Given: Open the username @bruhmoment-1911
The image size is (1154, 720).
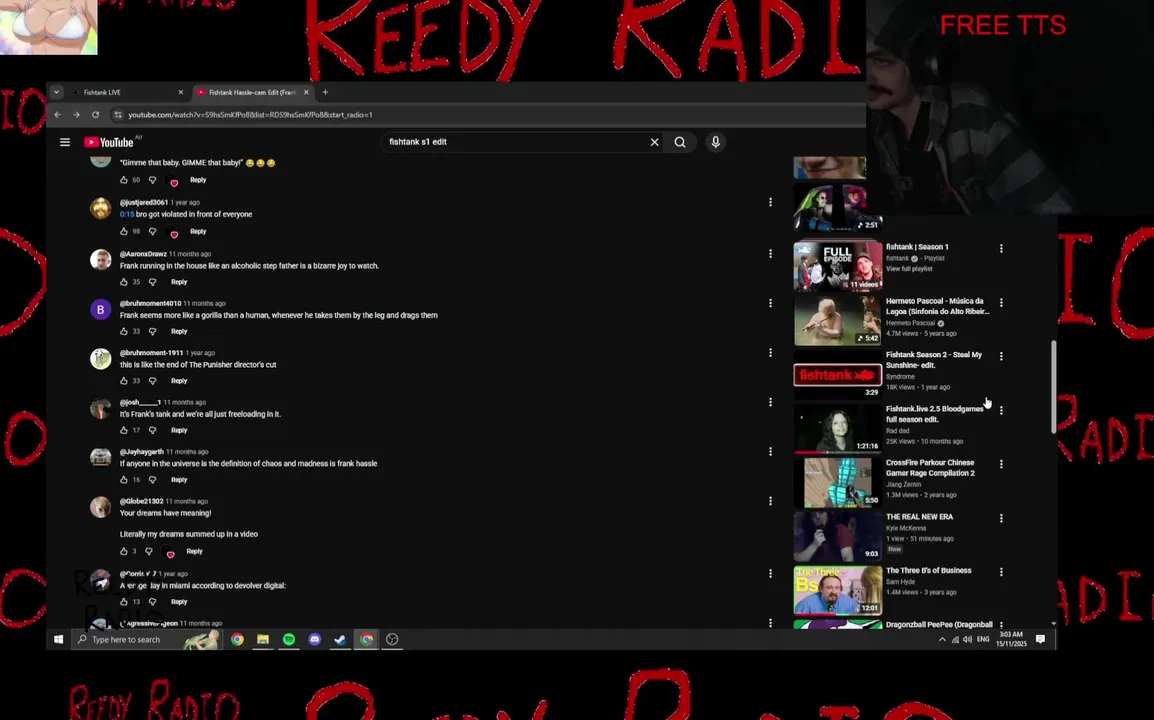Looking at the screenshot, I should (152, 353).
